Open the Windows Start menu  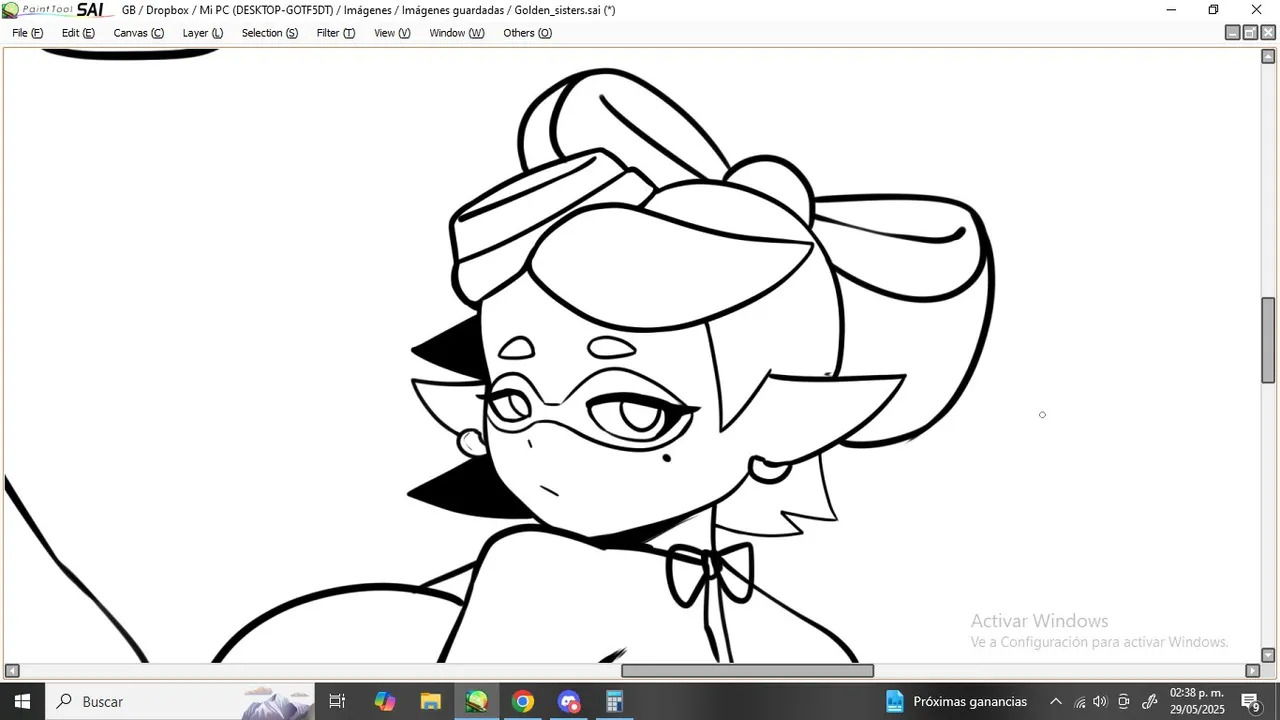pos(22,702)
